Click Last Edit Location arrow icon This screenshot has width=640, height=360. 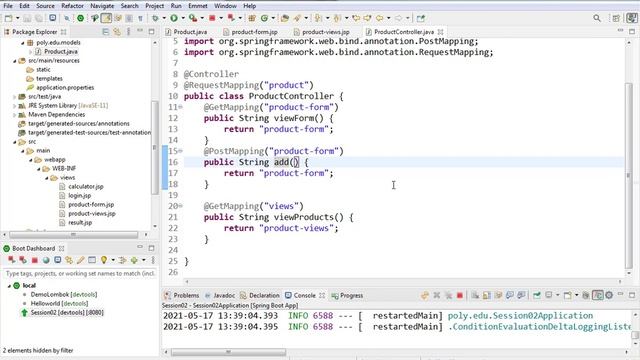click(356, 18)
